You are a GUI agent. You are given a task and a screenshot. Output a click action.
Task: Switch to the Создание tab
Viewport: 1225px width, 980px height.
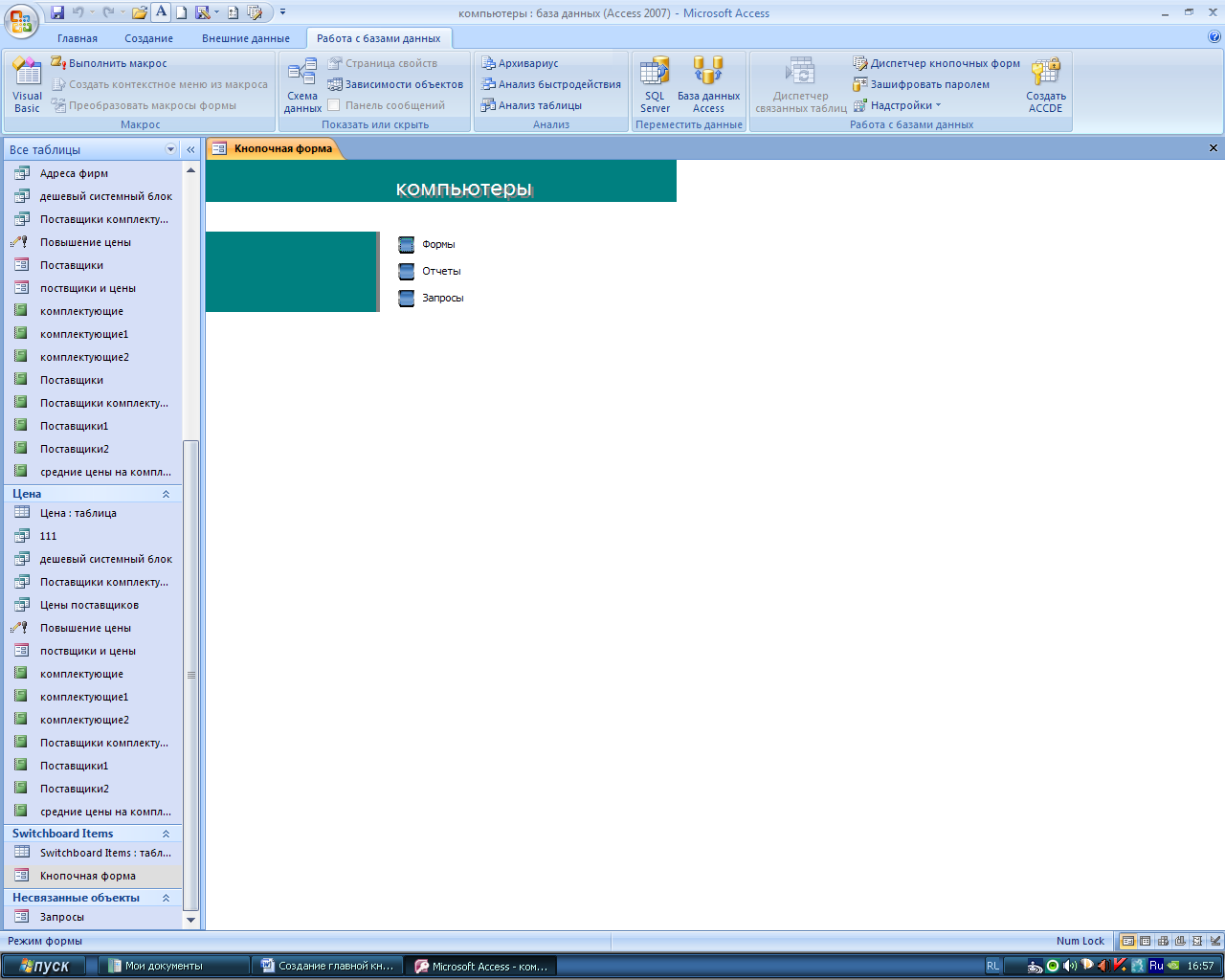148,38
